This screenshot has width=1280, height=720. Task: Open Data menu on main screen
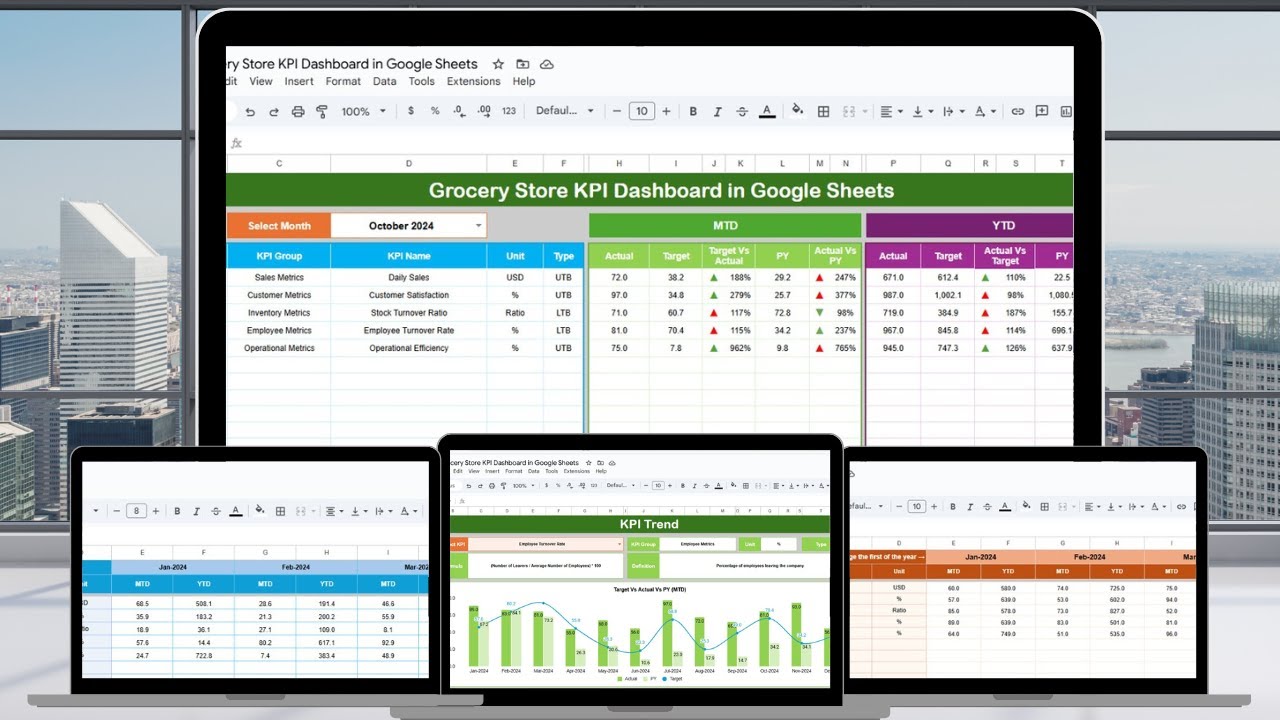385,82
